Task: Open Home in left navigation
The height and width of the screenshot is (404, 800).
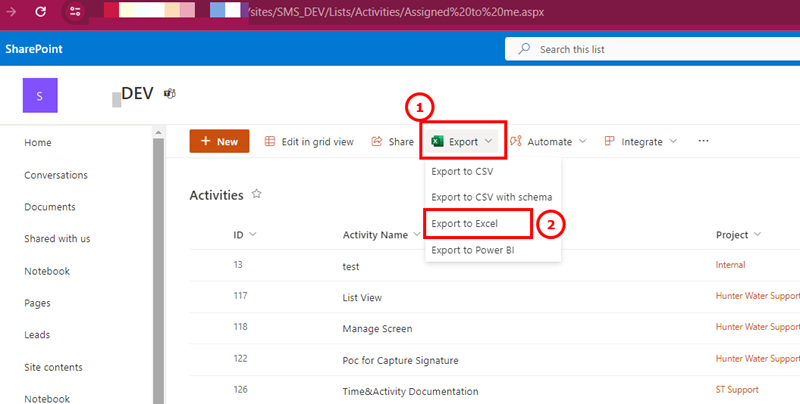Action: pos(38,142)
